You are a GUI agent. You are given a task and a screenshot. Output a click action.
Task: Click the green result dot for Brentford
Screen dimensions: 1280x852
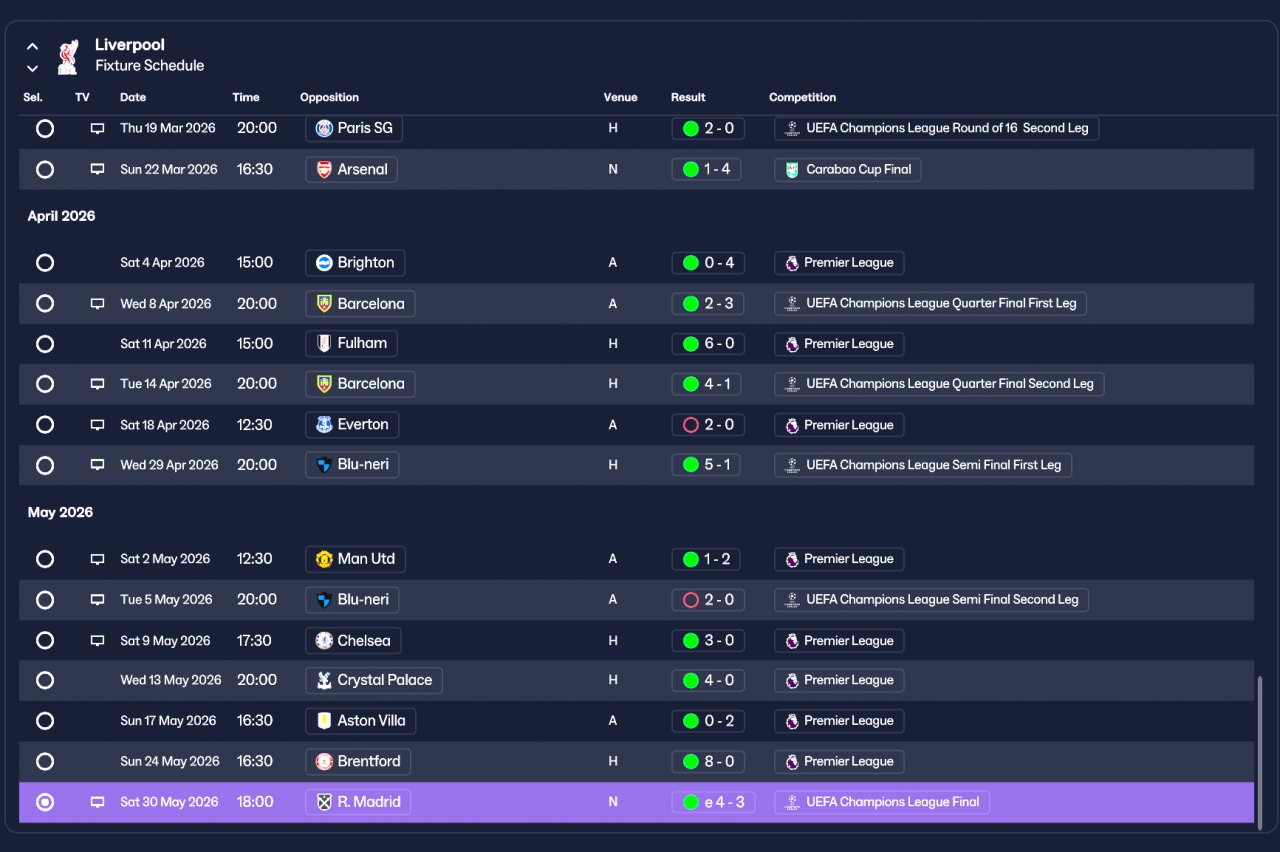pyautogui.click(x=690, y=761)
